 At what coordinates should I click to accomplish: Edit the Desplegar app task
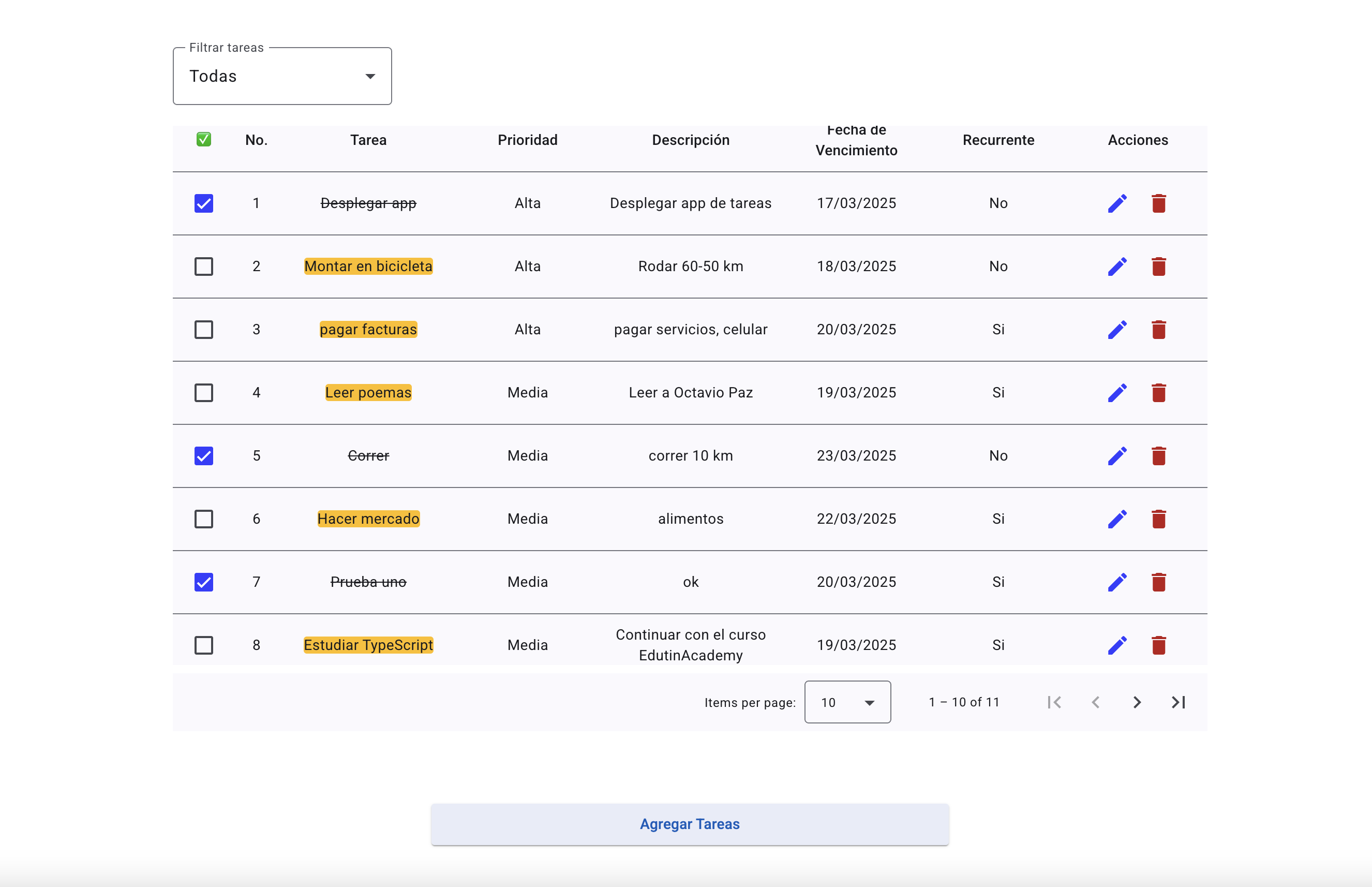1117,203
